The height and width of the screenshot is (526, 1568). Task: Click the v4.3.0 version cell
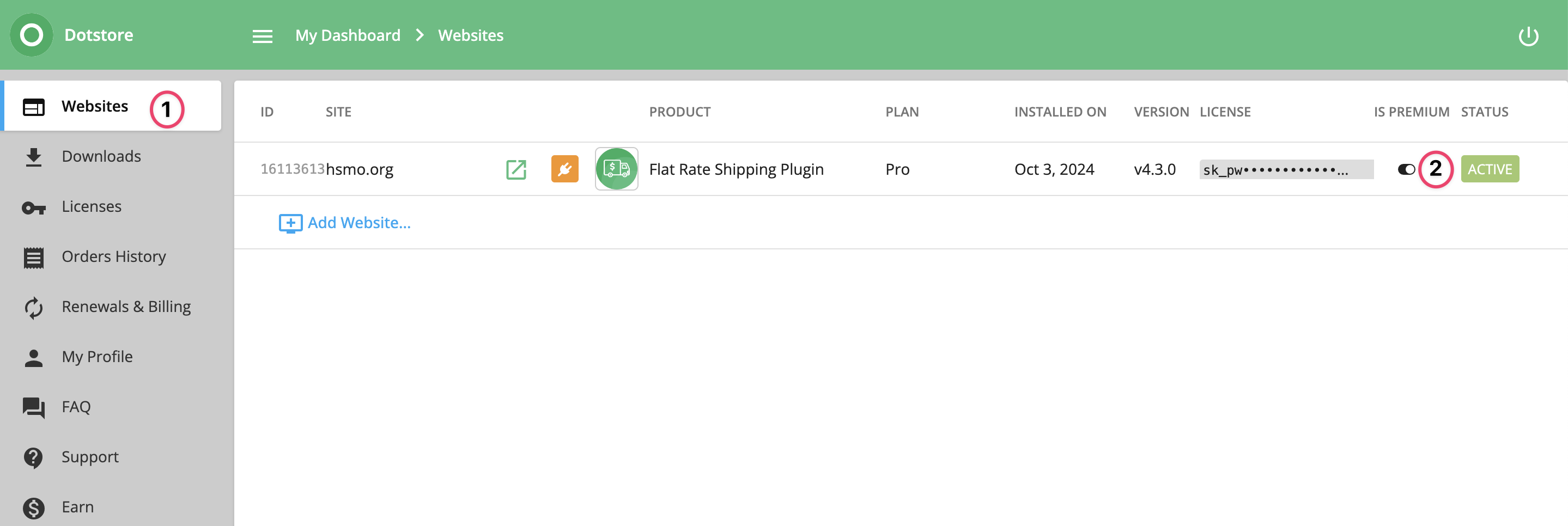coord(1154,169)
